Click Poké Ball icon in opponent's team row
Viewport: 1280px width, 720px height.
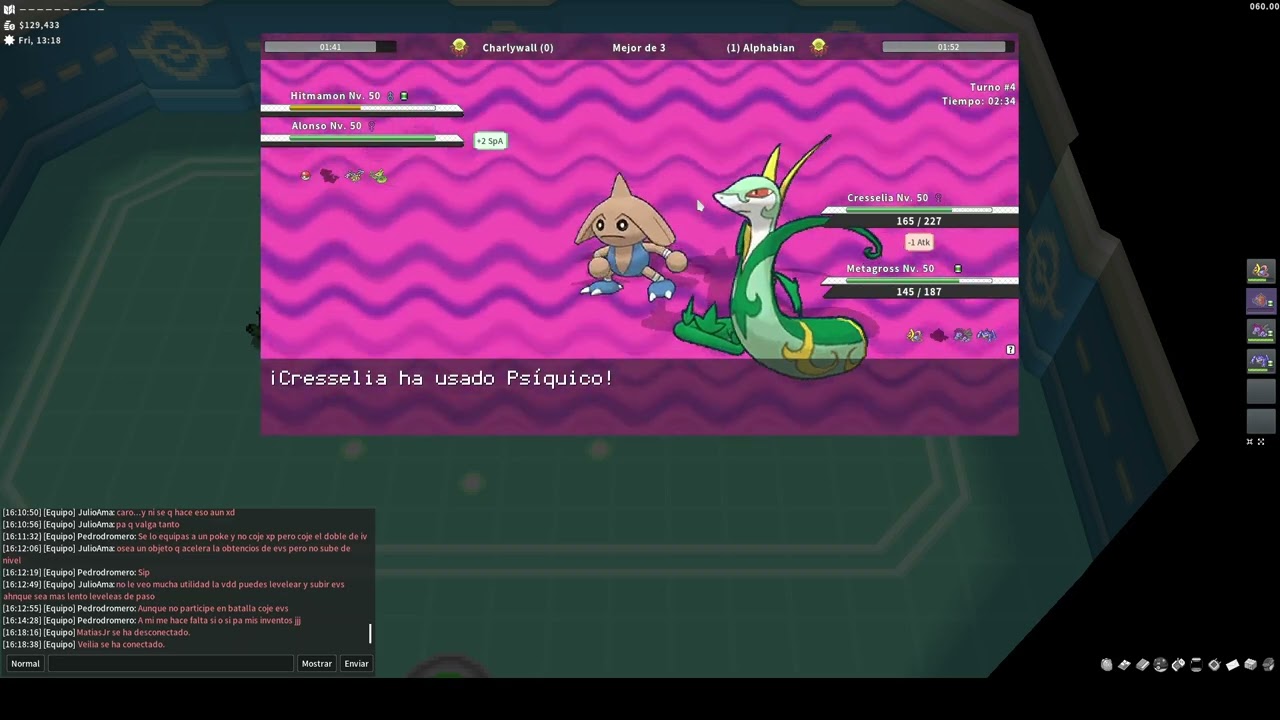click(x=306, y=176)
